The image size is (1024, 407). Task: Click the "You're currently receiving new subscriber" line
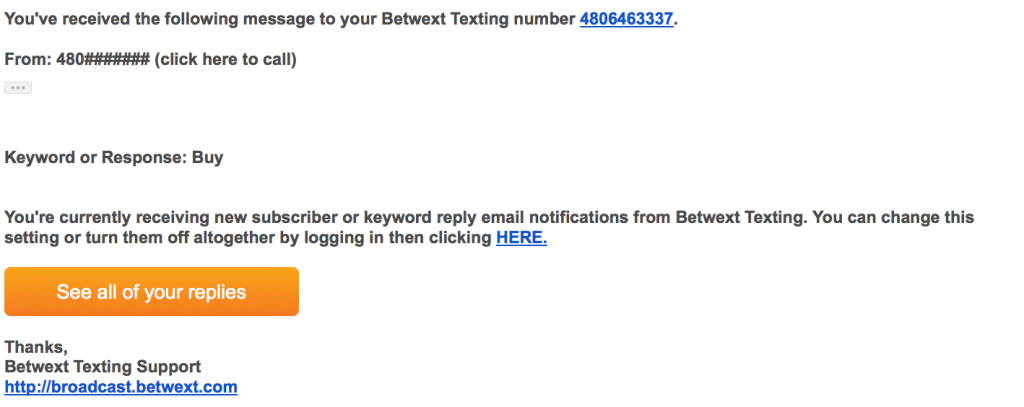[489, 218]
